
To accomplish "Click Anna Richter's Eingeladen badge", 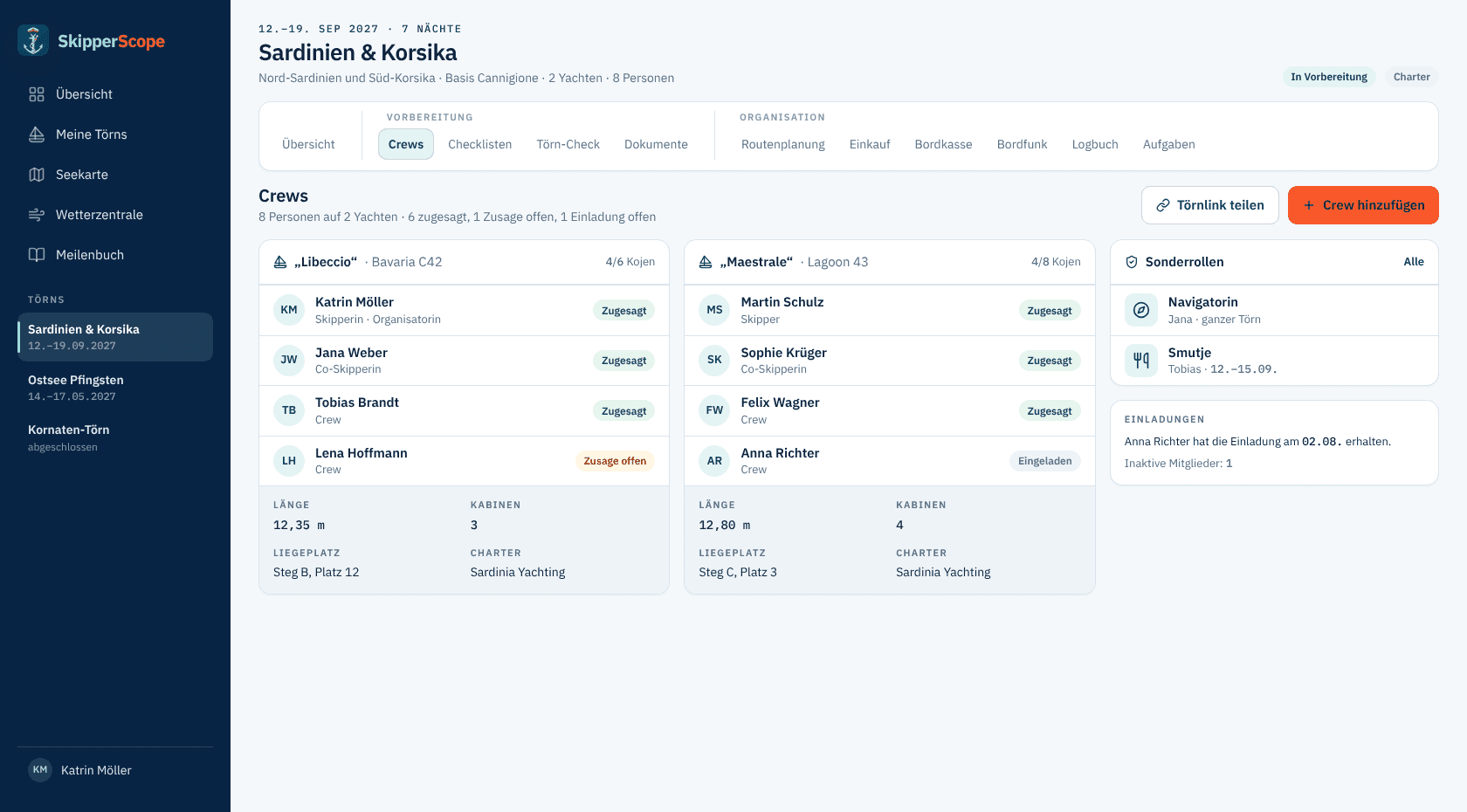I will coord(1044,461).
